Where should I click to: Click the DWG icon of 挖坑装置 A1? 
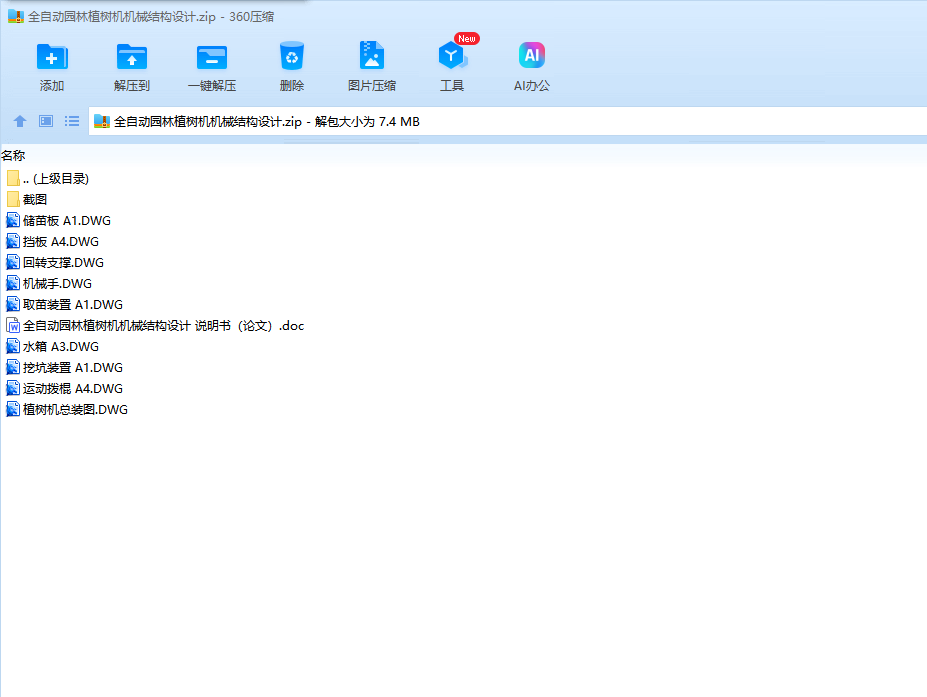13,368
